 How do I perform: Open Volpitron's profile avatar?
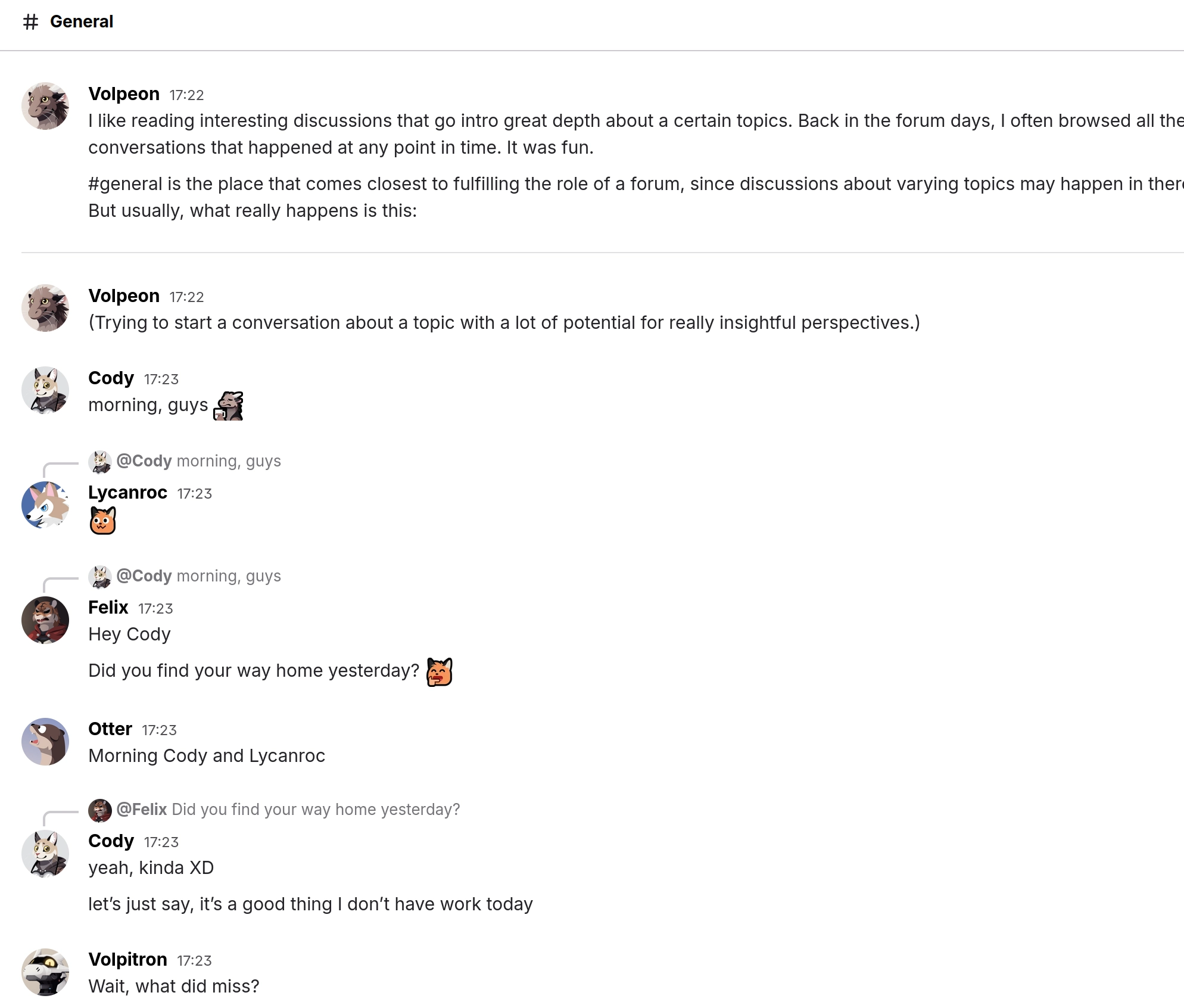tap(45, 972)
